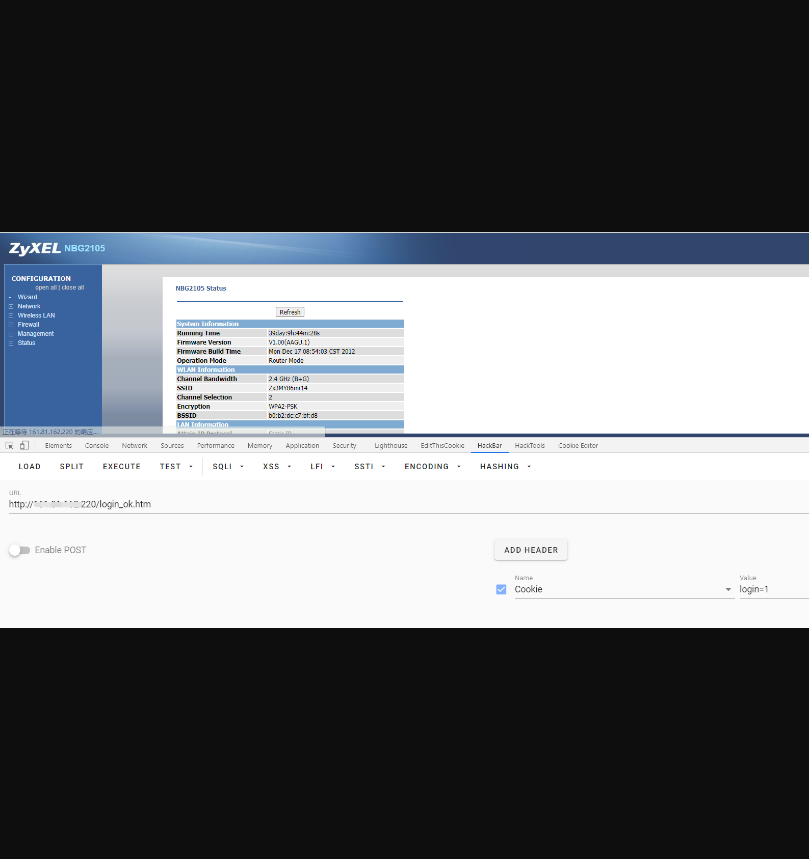The width and height of the screenshot is (809, 859).
Task: Open the ENCODING dropdown menu
Action: point(432,466)
